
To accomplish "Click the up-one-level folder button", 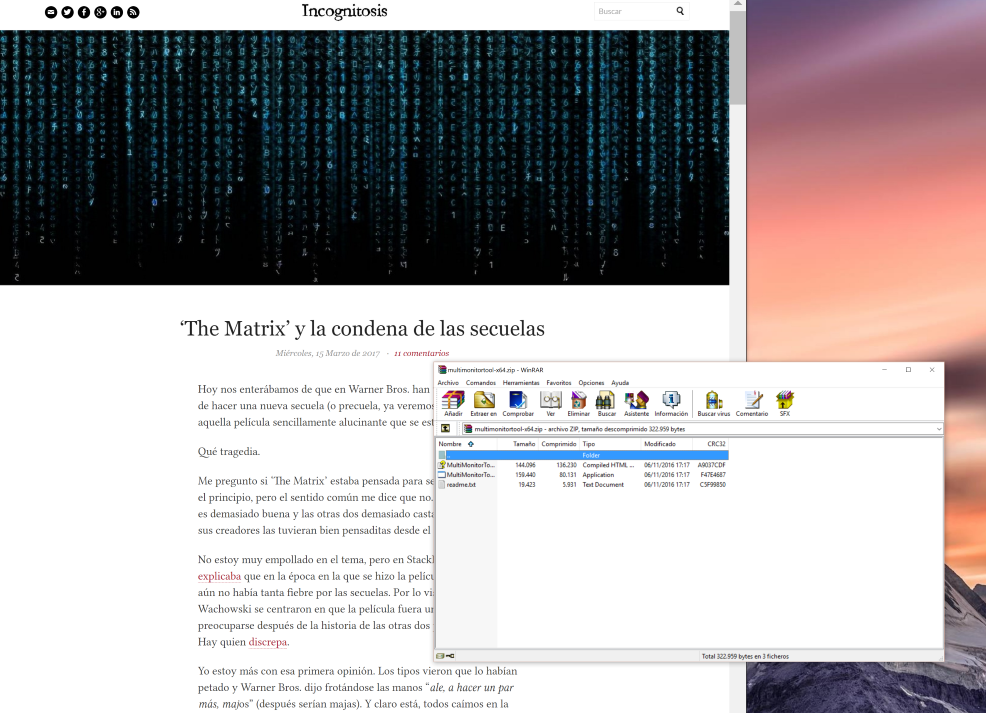I will tap(446, 428).
